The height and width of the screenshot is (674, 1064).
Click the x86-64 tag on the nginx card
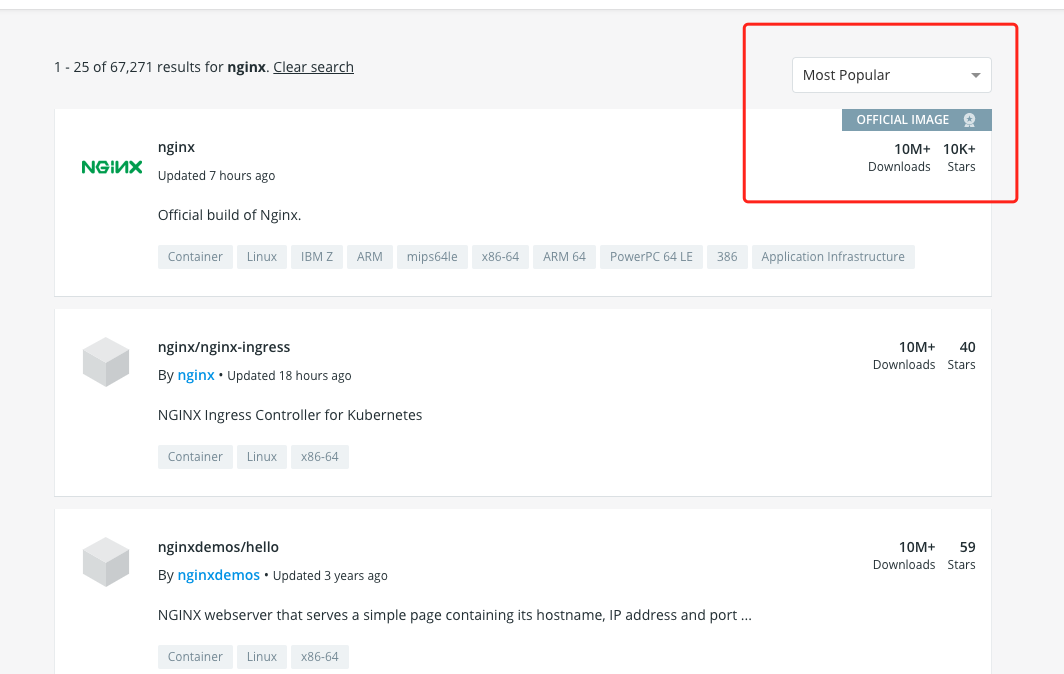(x=500, y=257)
